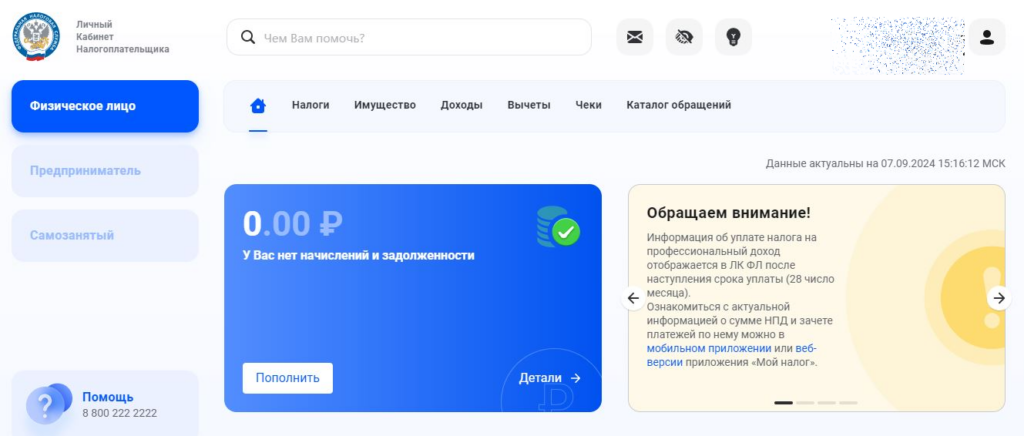
Task: Toggle the crossed-out eye visibility icon
Action: click(684, 37)
